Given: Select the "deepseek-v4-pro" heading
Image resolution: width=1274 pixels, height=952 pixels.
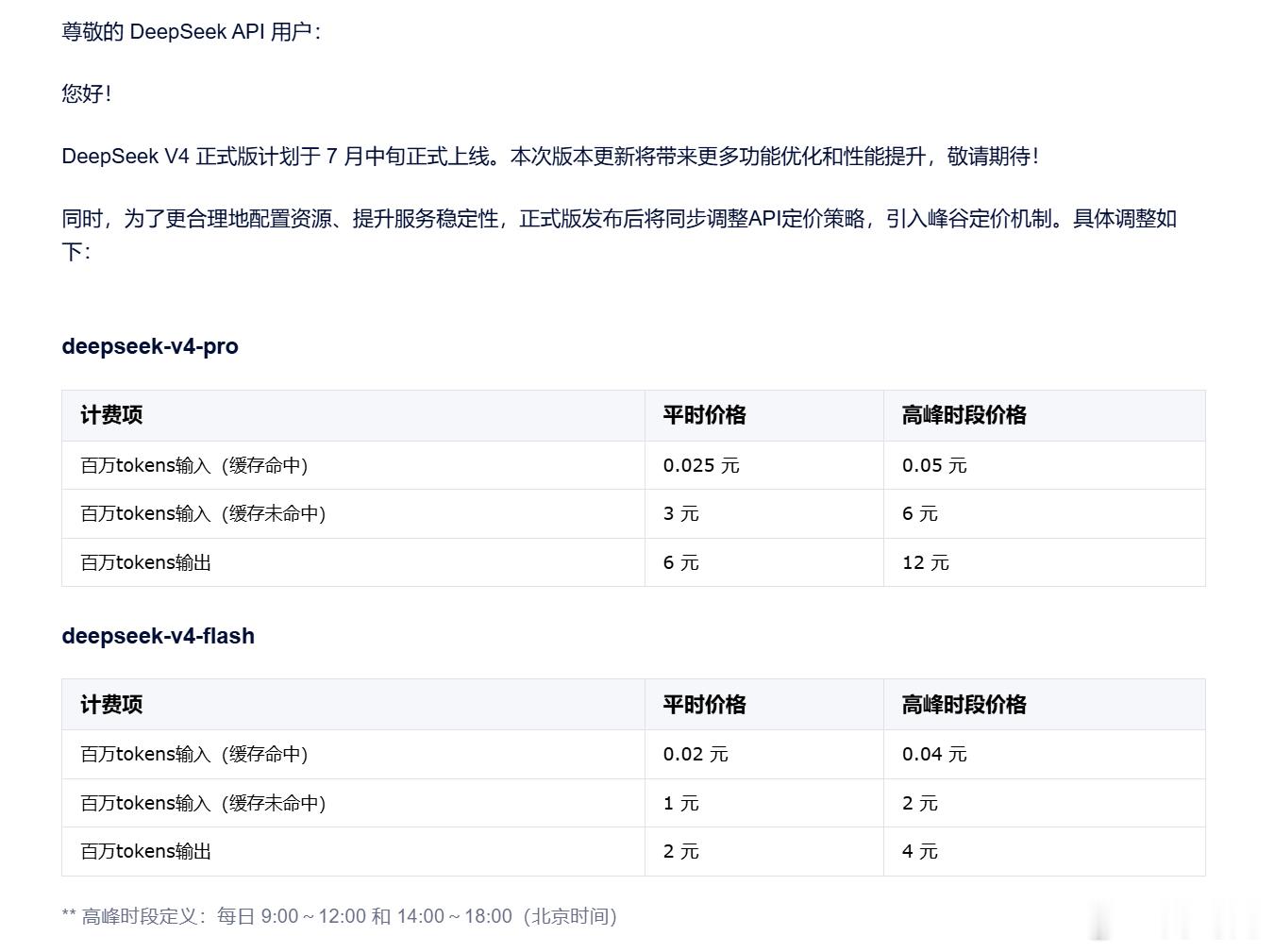Looking at the screenshot, I should pos(150,346).
